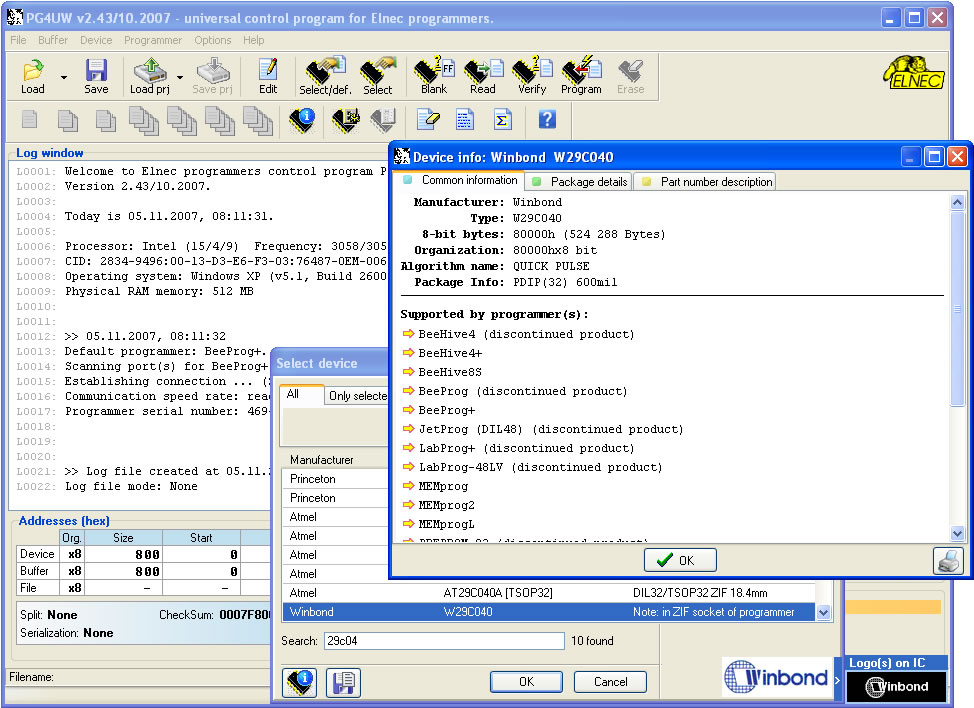Click the Edit buffer toolbar icon
The width and height of the screenshot is (974, 708).
pyautogui.click(x=268, y=76)
